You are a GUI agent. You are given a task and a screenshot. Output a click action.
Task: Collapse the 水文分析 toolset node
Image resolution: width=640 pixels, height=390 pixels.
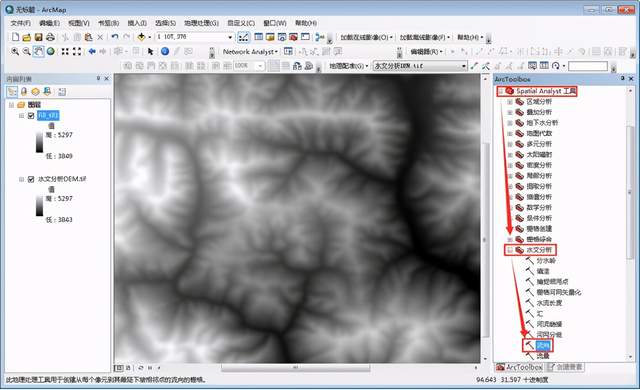tap(510, 250)
